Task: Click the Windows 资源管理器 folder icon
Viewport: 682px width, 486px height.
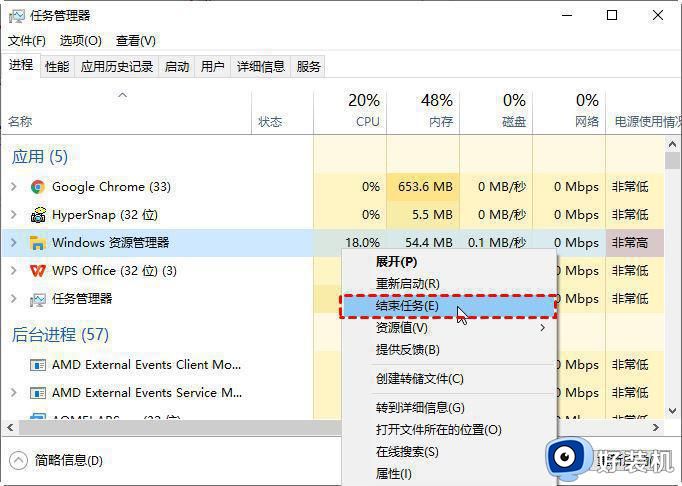Action: 38,243
